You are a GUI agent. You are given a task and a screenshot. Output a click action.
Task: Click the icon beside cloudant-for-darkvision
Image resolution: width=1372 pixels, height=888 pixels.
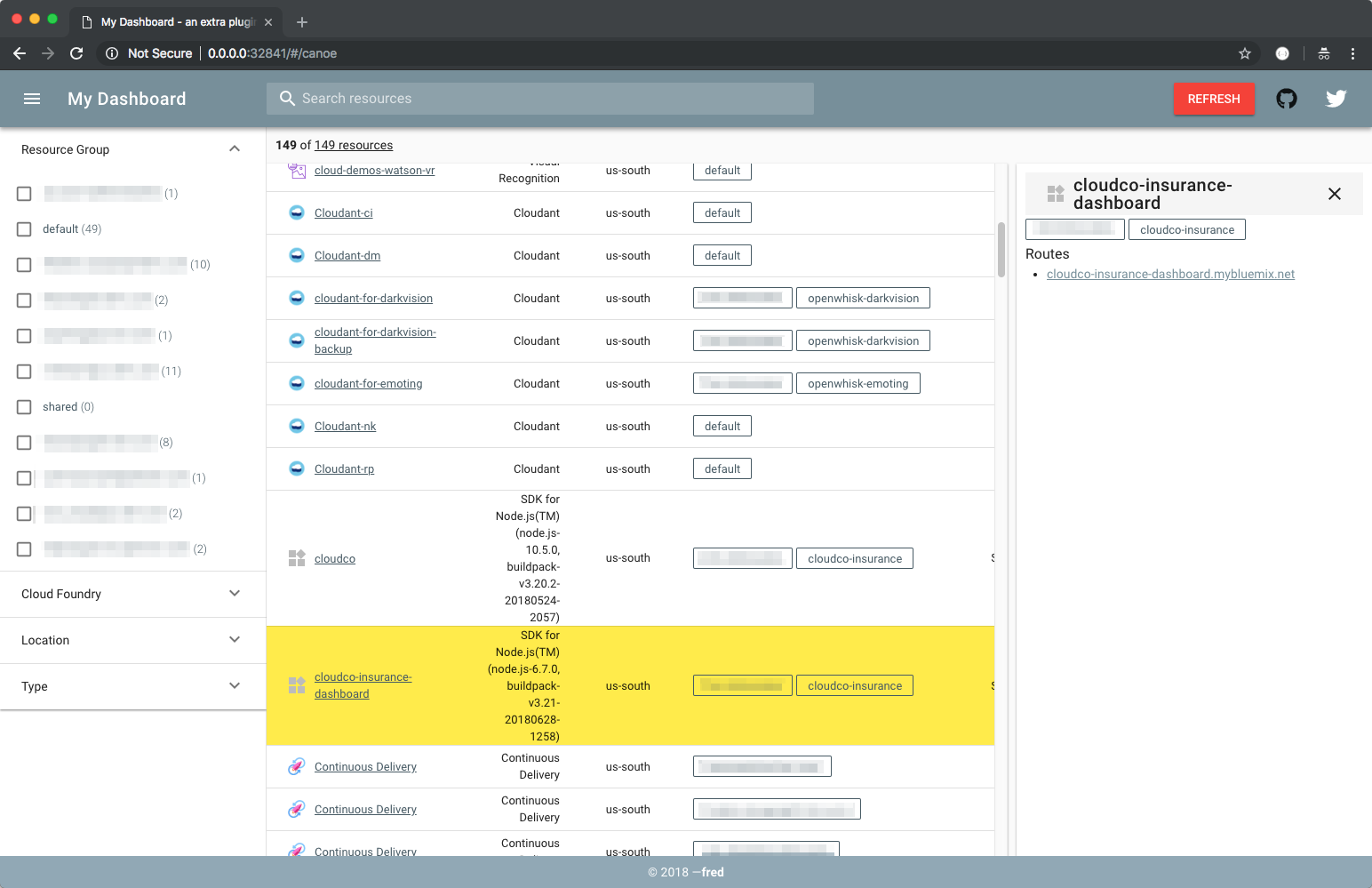(x=297, y=298)
